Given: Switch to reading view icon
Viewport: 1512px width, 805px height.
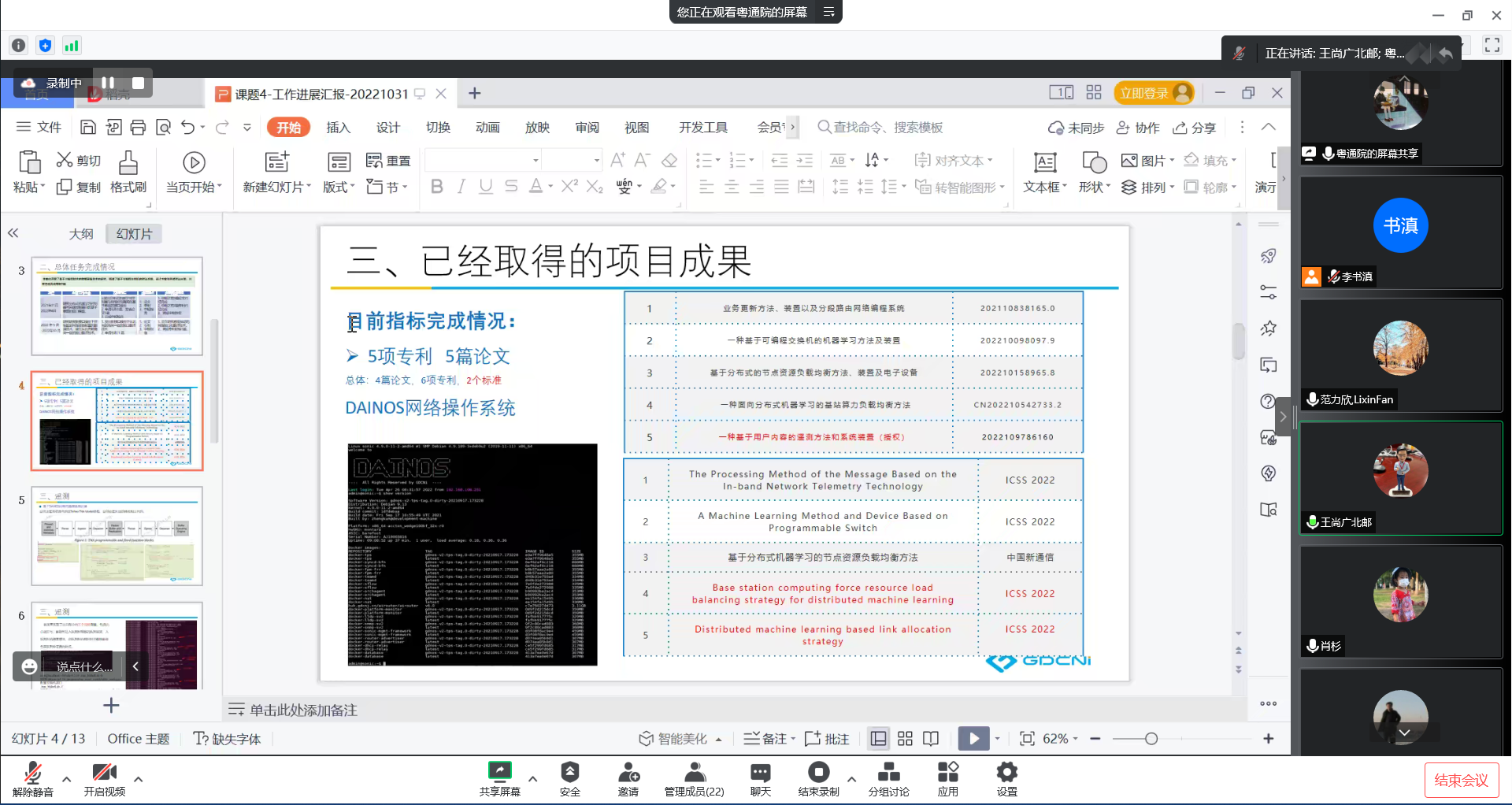Looking at the screenshot, I should 931,739.
